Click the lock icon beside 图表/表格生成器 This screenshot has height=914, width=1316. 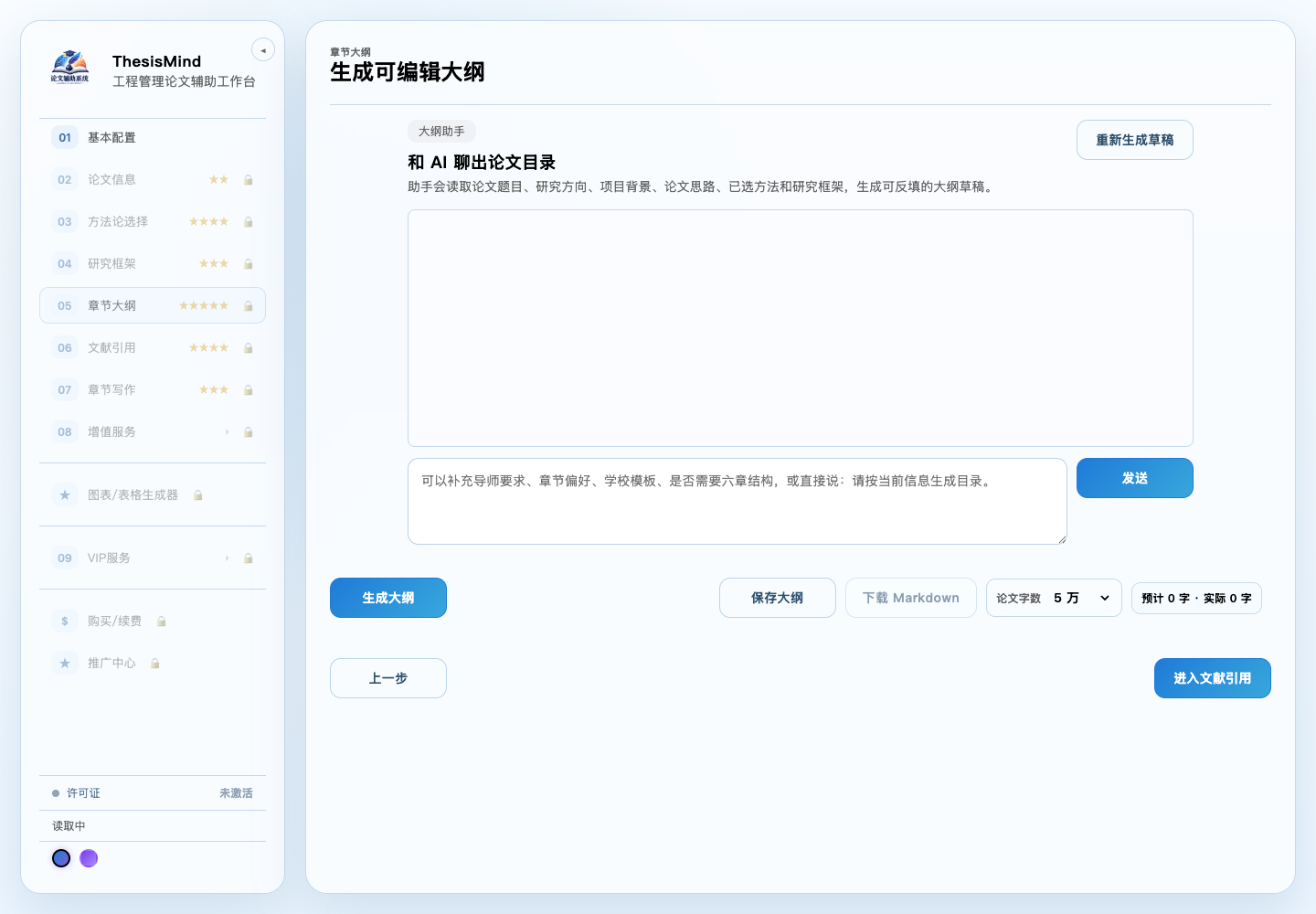(x=198, y=495)
